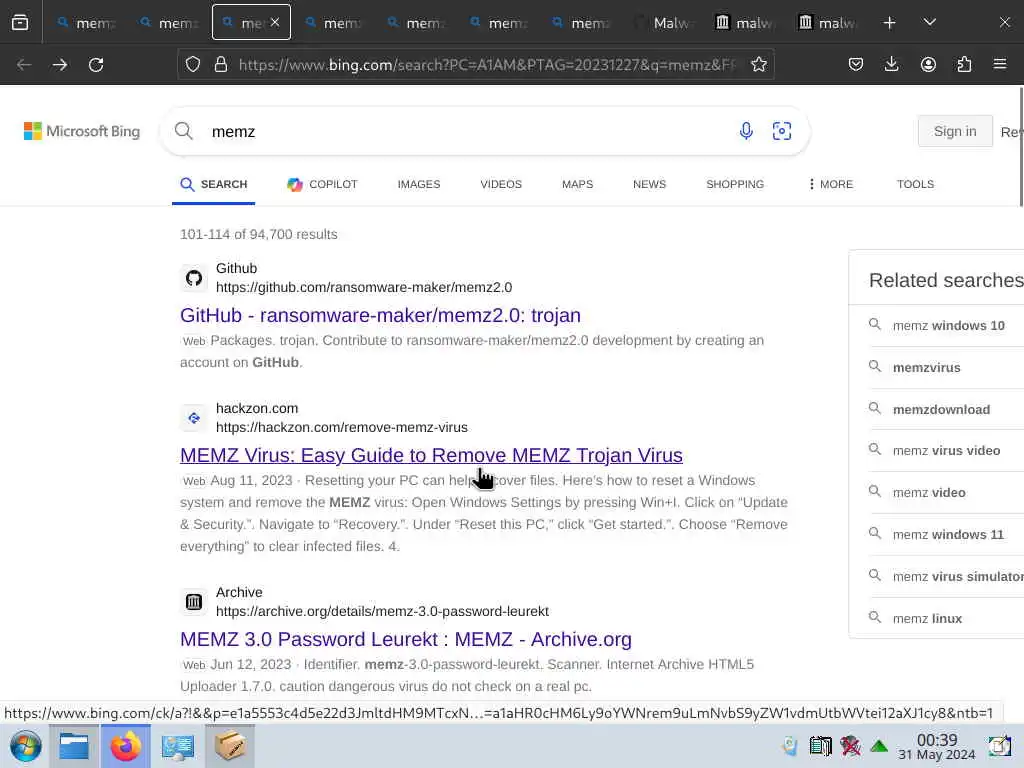Switch to the NEWS tab
This screenshot has width=1024, height=768.
[x=649, y=185]
